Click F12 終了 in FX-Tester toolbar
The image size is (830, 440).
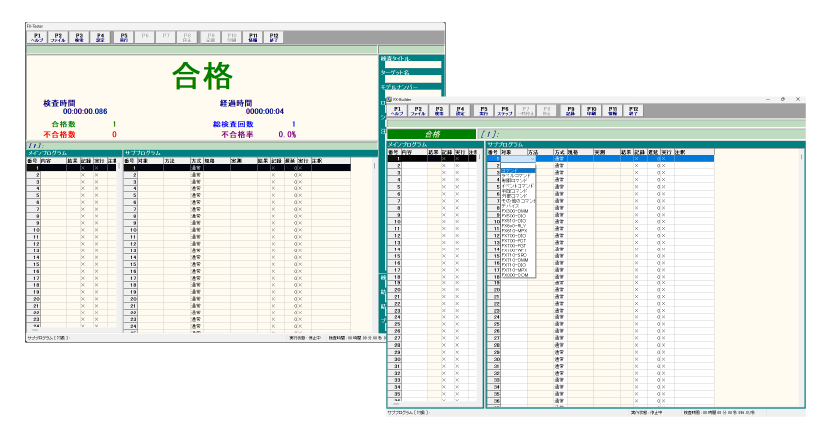pos(275,37)
